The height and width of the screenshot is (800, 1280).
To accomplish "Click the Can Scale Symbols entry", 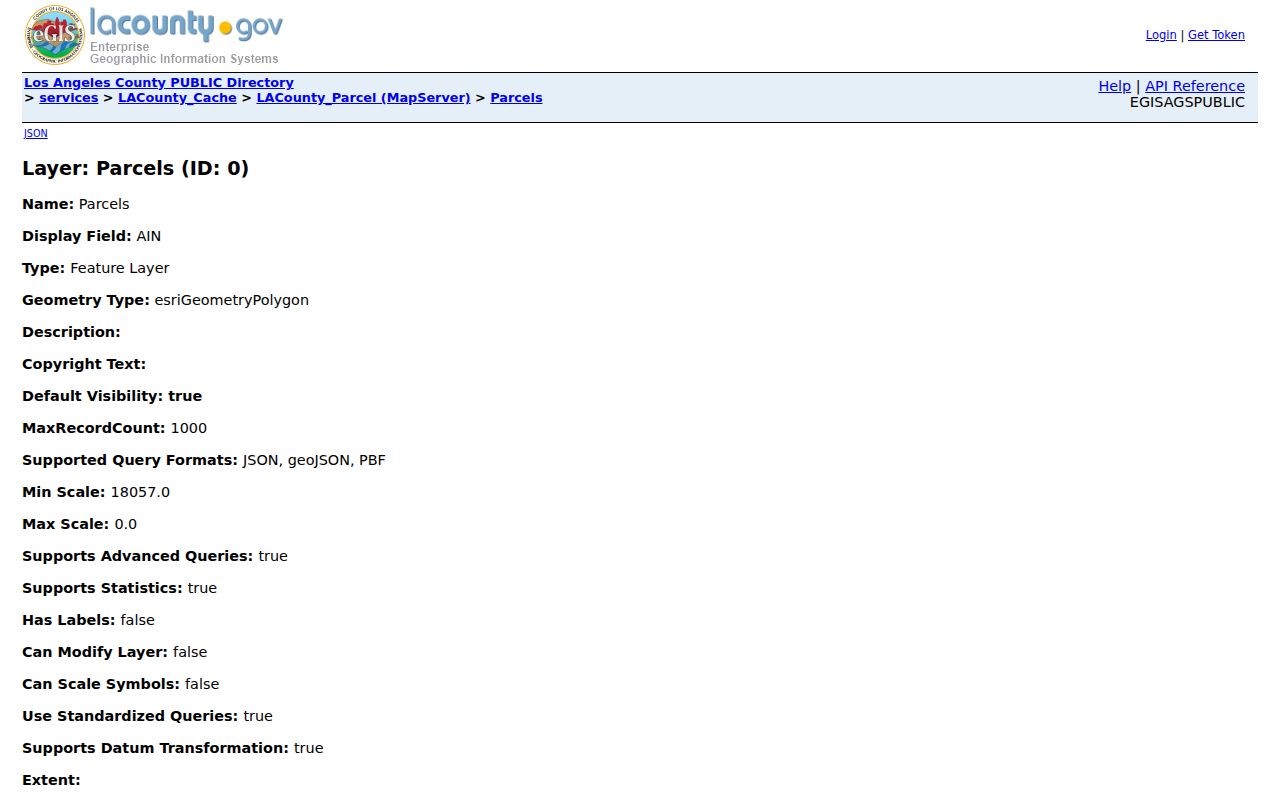I will coord(121,684).
